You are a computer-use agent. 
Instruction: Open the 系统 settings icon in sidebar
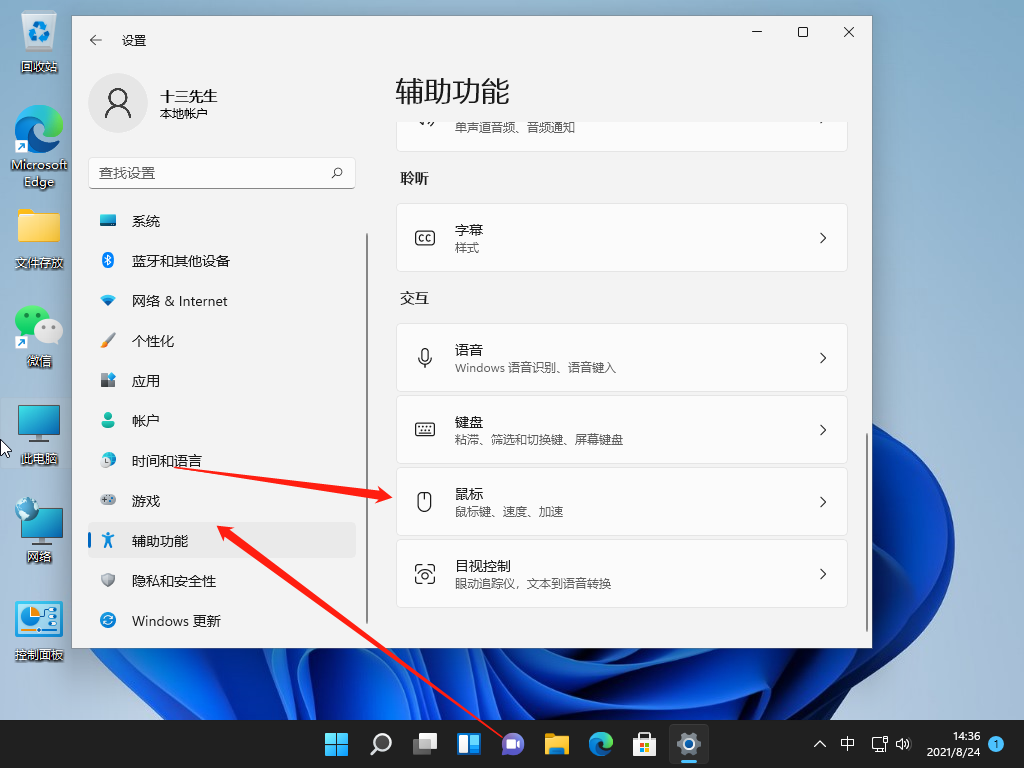(x=106, y=220)
